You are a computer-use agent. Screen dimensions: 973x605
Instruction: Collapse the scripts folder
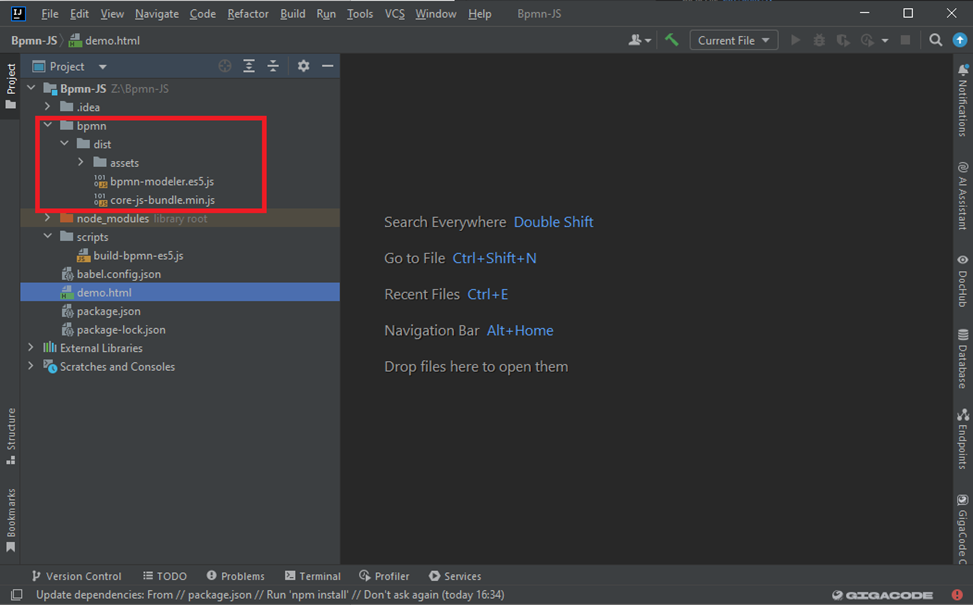click(48, 236)
